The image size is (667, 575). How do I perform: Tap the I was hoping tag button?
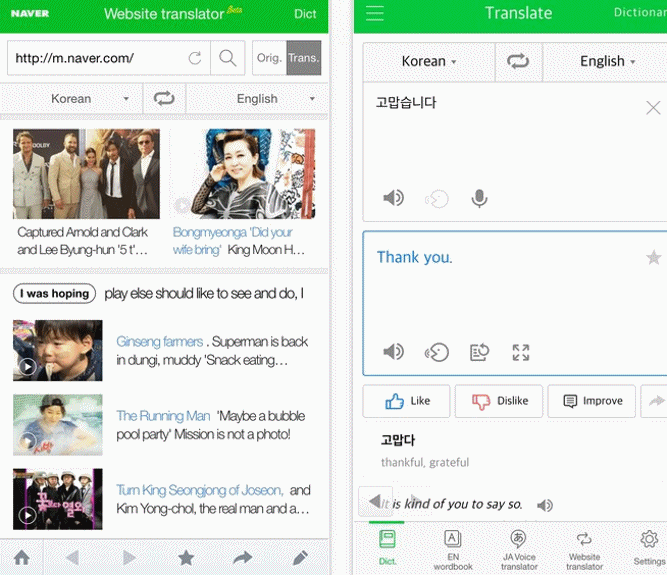[x=54, y=293]
